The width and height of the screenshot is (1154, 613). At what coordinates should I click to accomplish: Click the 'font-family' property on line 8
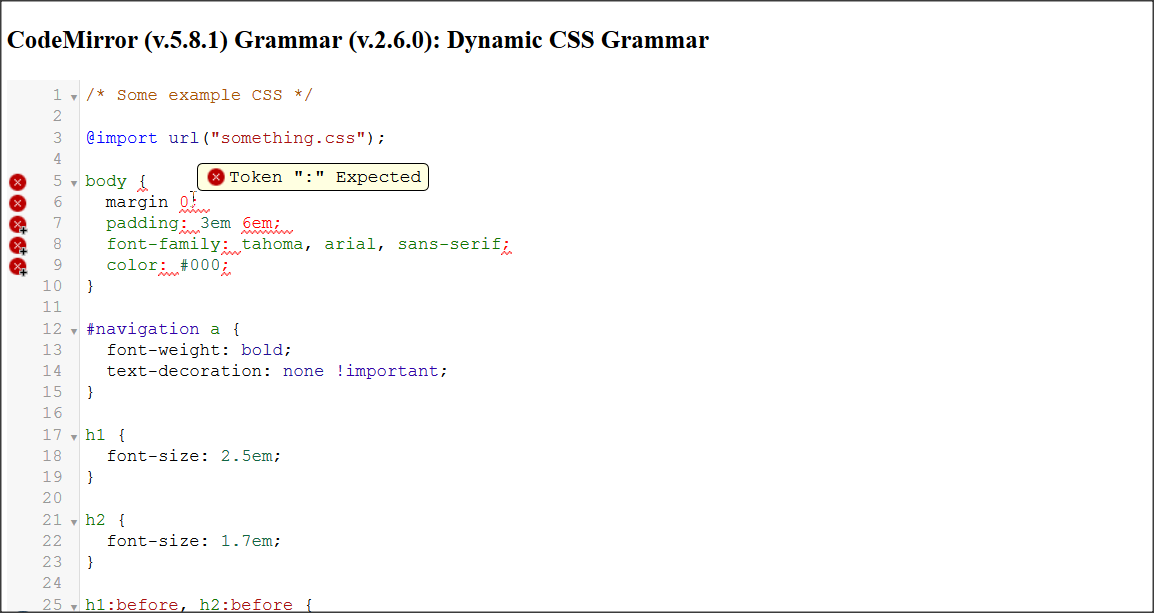(163, 244)
